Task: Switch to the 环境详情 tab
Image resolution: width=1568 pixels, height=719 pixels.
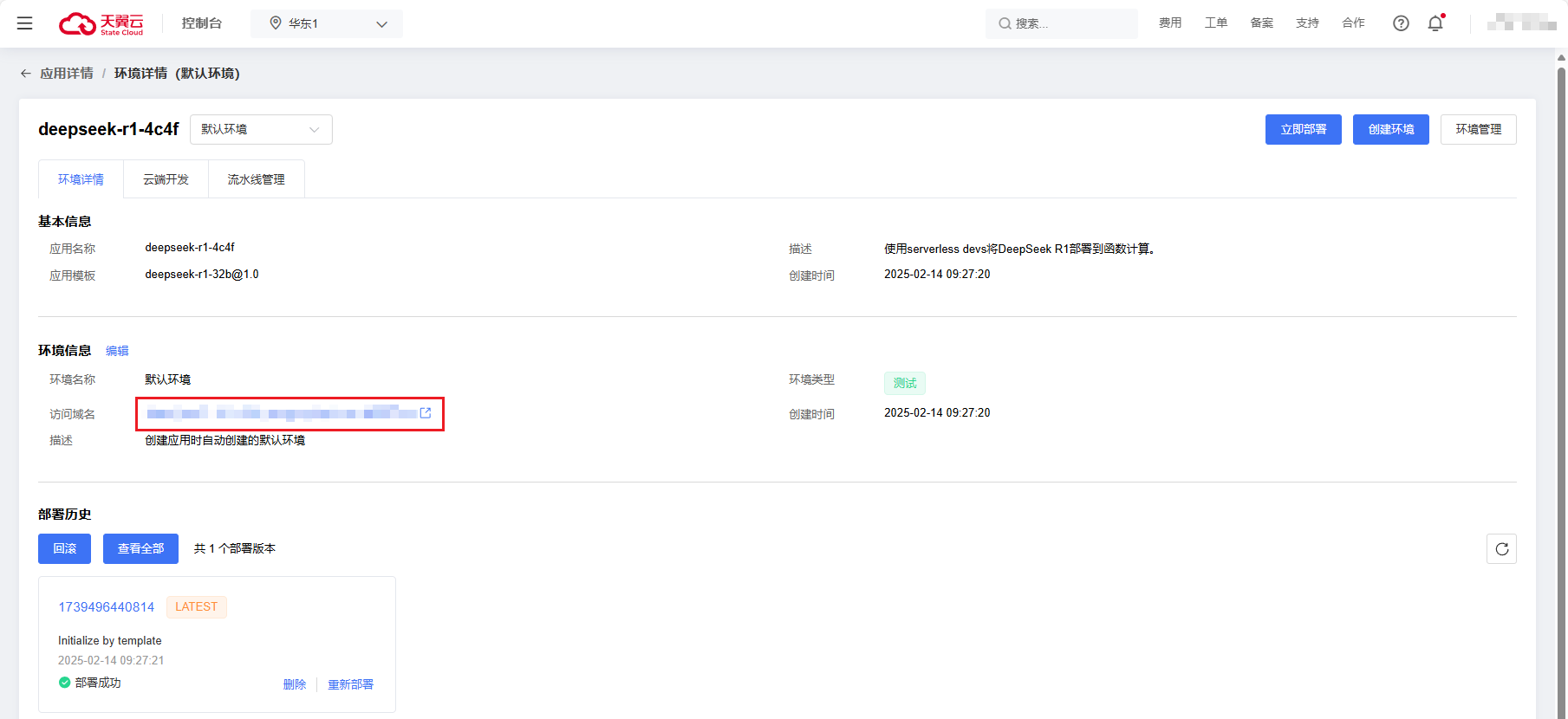Action: point(81,179)
